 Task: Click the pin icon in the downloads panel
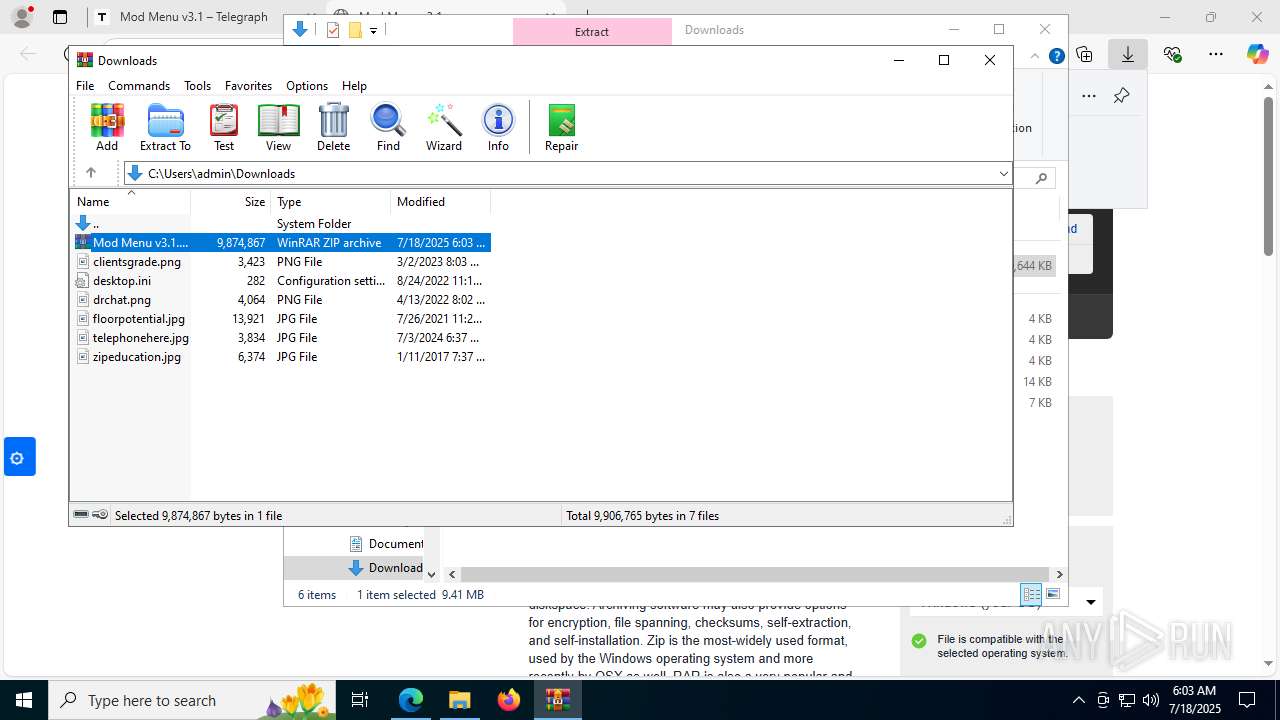(x=1121, y=96)
